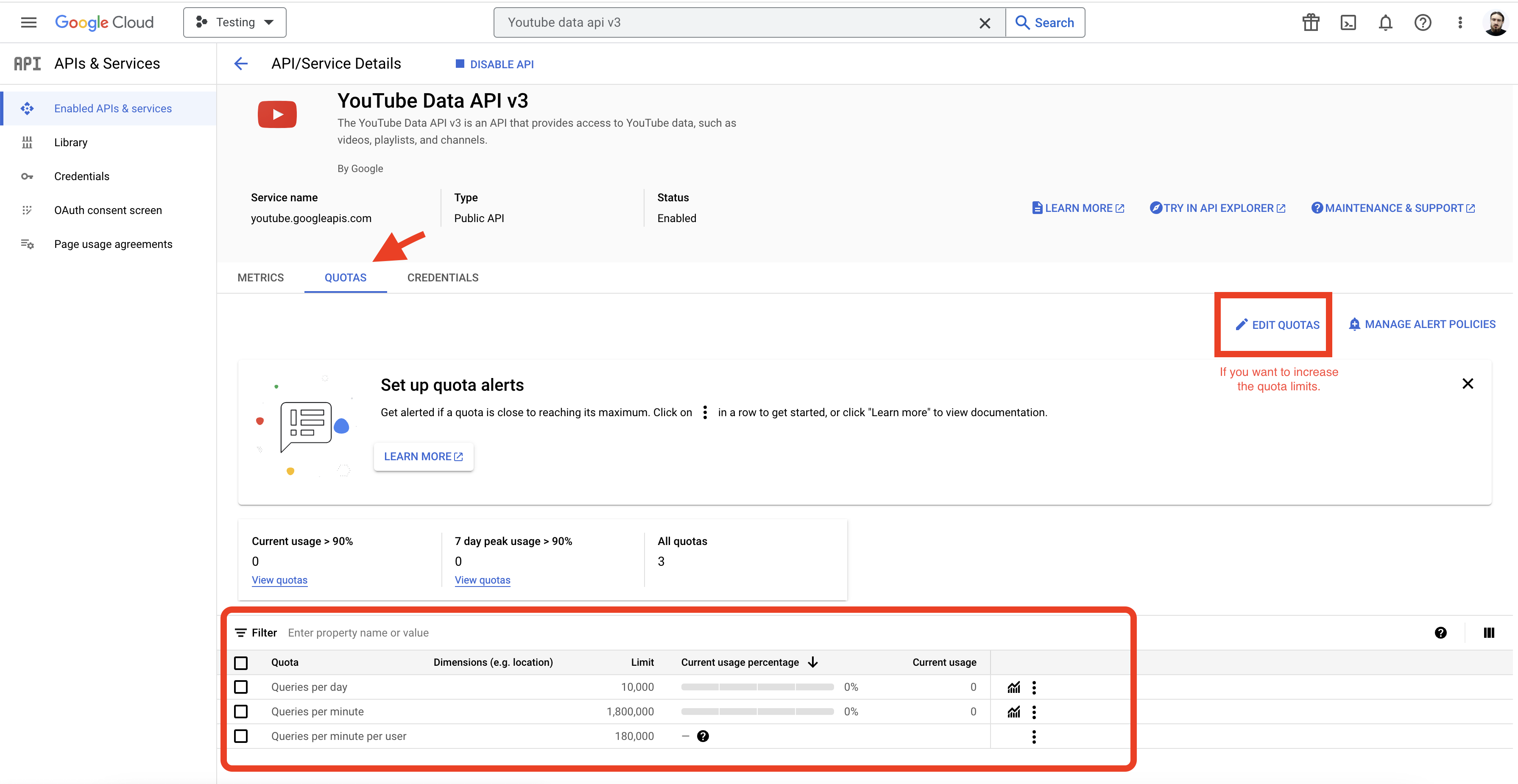Switch to the Metrics tab

point(260,278)
